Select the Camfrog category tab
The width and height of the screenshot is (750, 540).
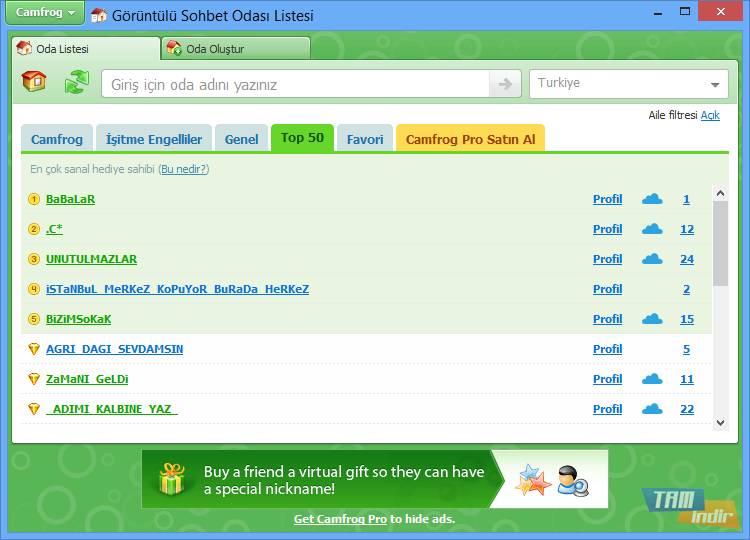(57, 139)
